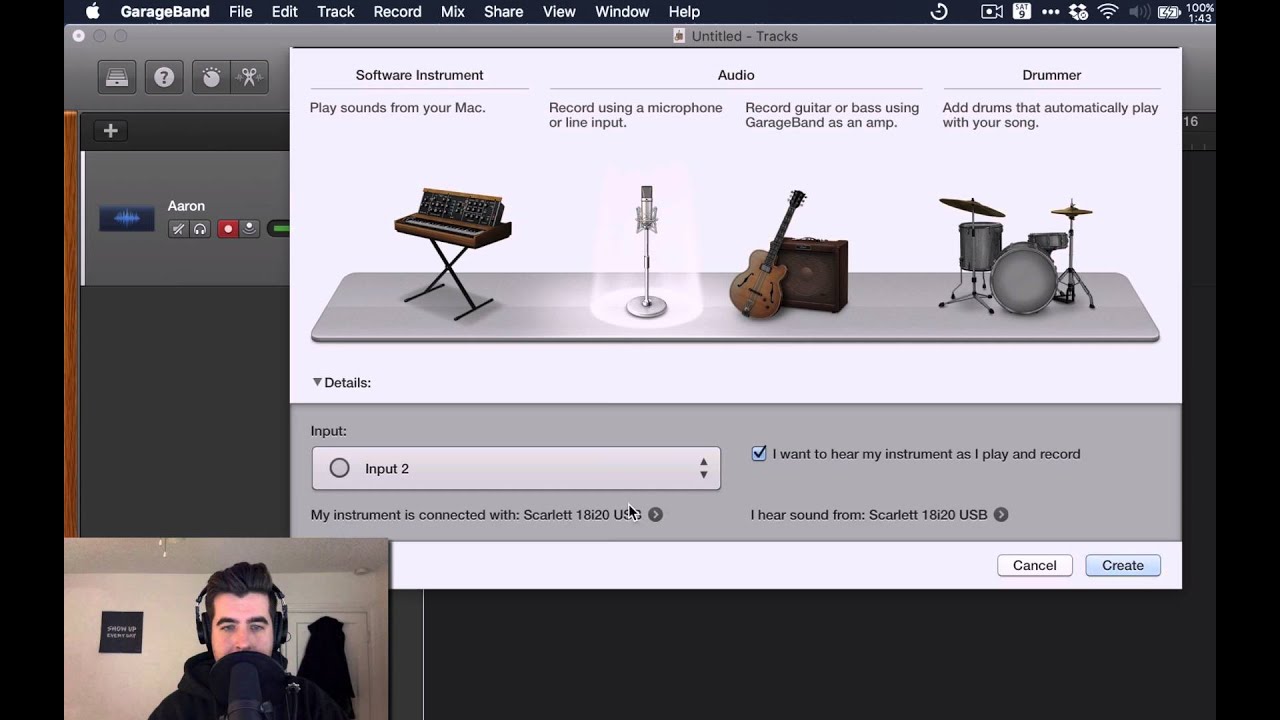Click the Audio heading
The width and height of the screenshot is (1280, 720).
pyautogui.click(x=736, y=75)
